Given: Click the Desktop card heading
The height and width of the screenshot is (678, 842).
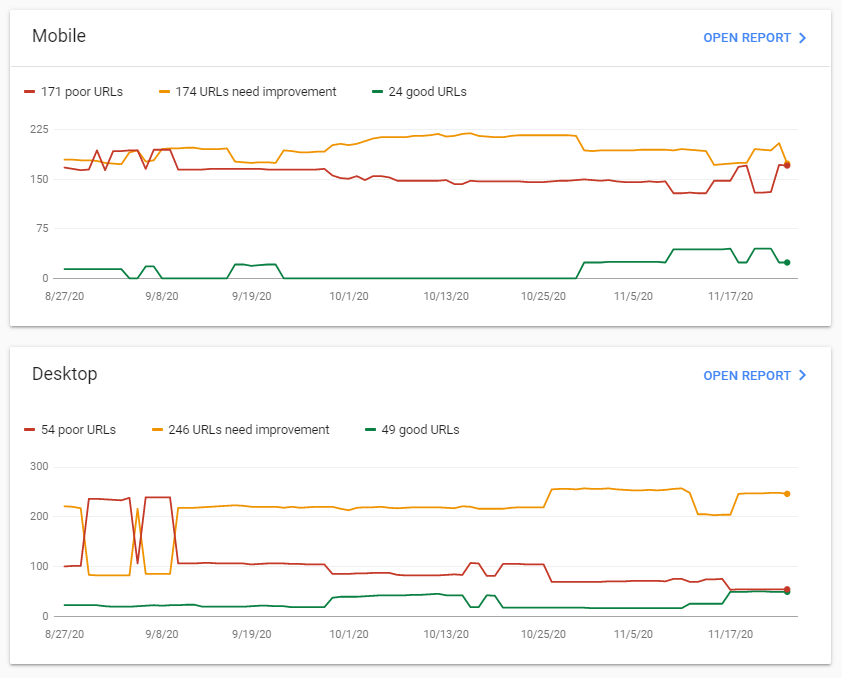Looking at the screenshot, I should (x=65, y=374).
